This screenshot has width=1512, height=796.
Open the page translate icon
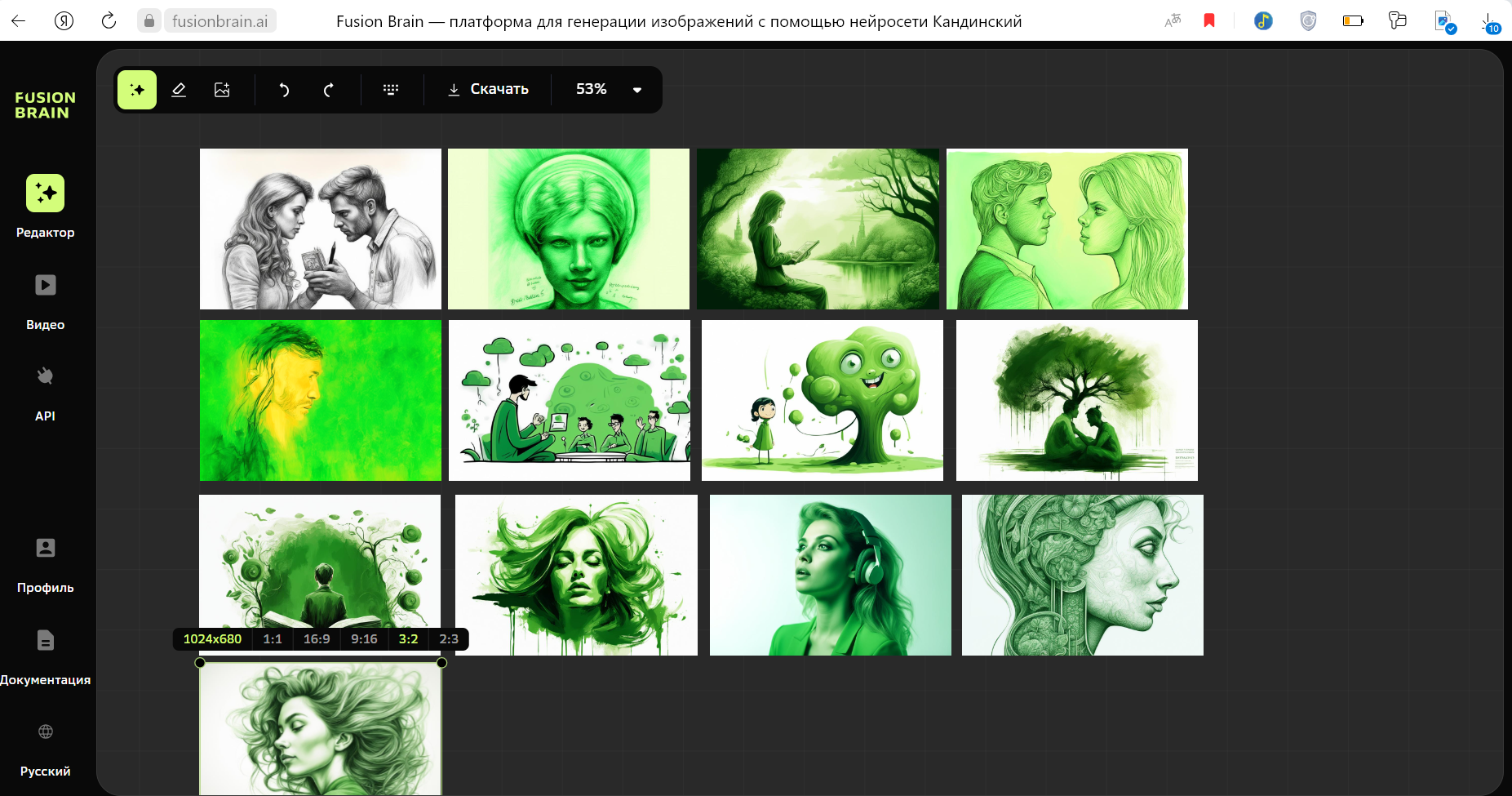(x=1173, y=20)
